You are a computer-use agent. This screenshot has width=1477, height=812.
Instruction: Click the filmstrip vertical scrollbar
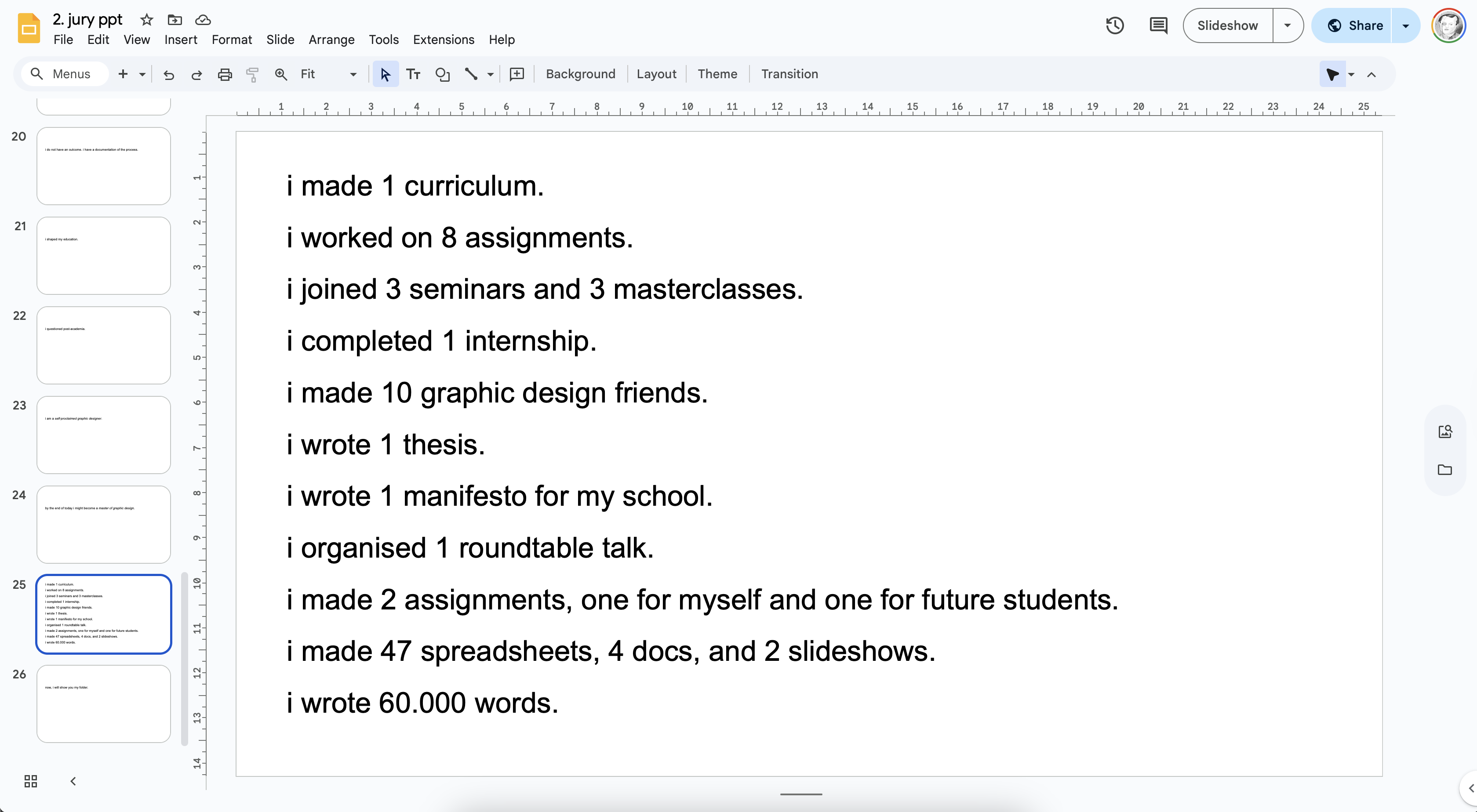click(185, 659)
